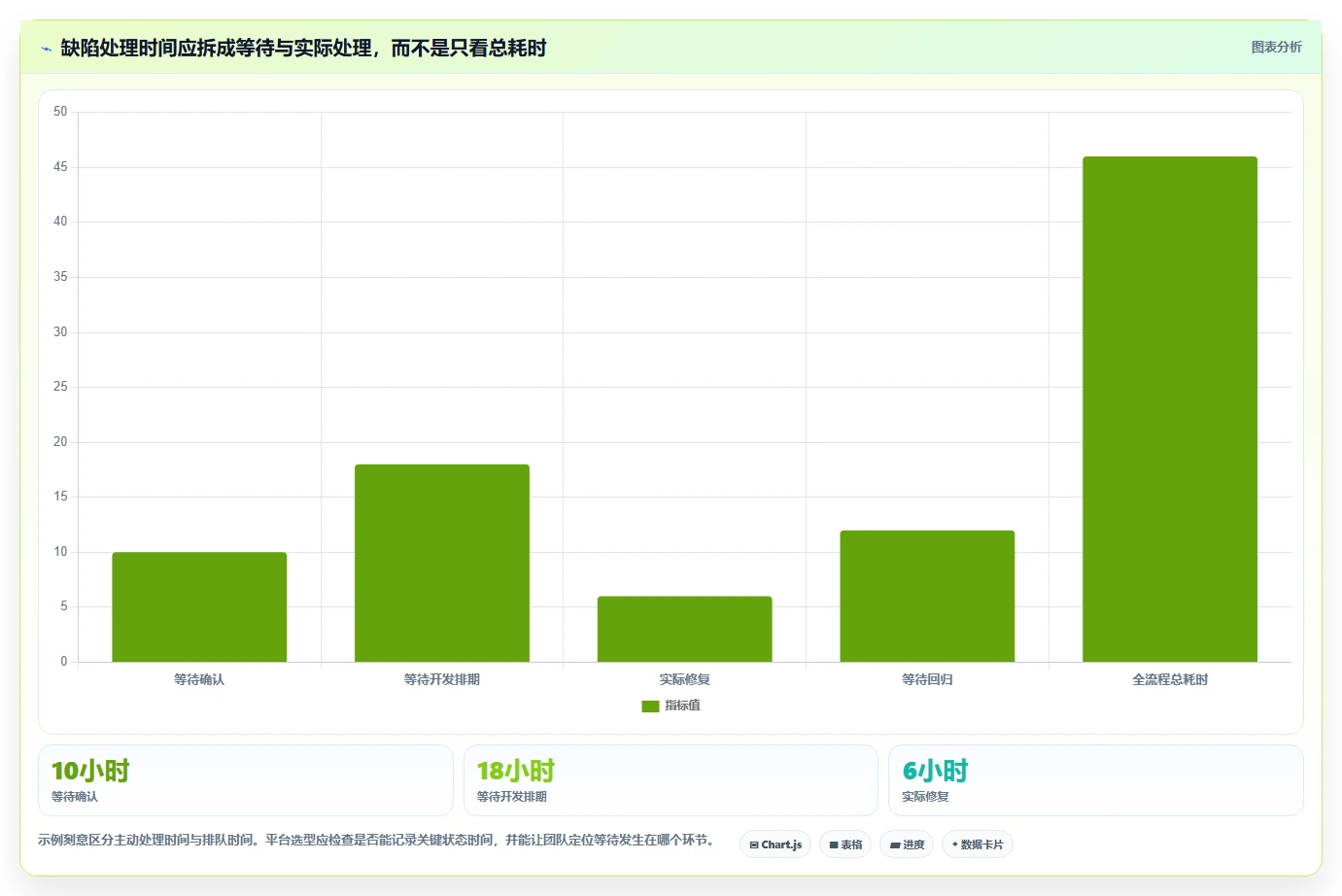Click the 50 y-axis tick label

60,112
